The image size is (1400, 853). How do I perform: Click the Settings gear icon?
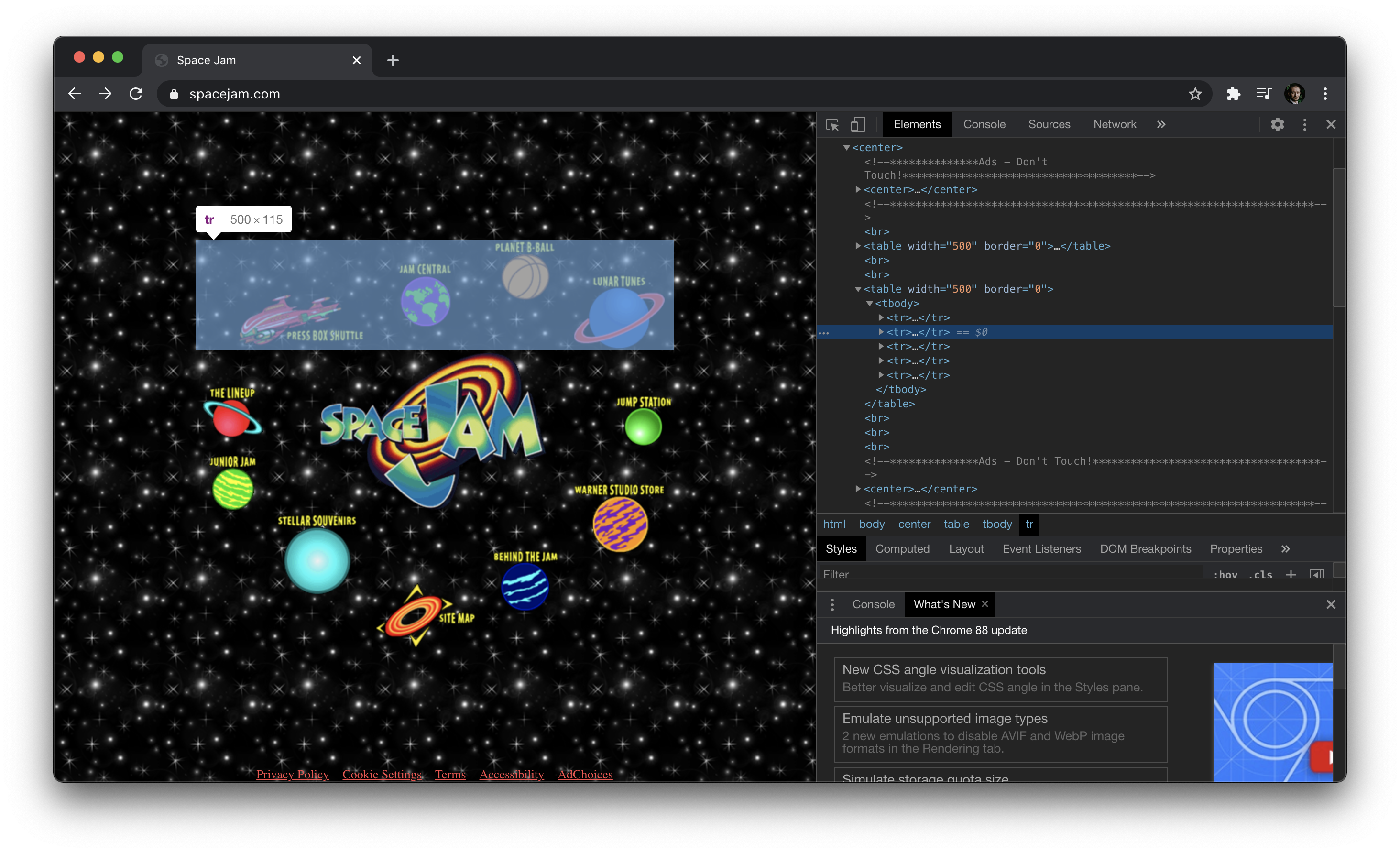tap(1277, 125)
